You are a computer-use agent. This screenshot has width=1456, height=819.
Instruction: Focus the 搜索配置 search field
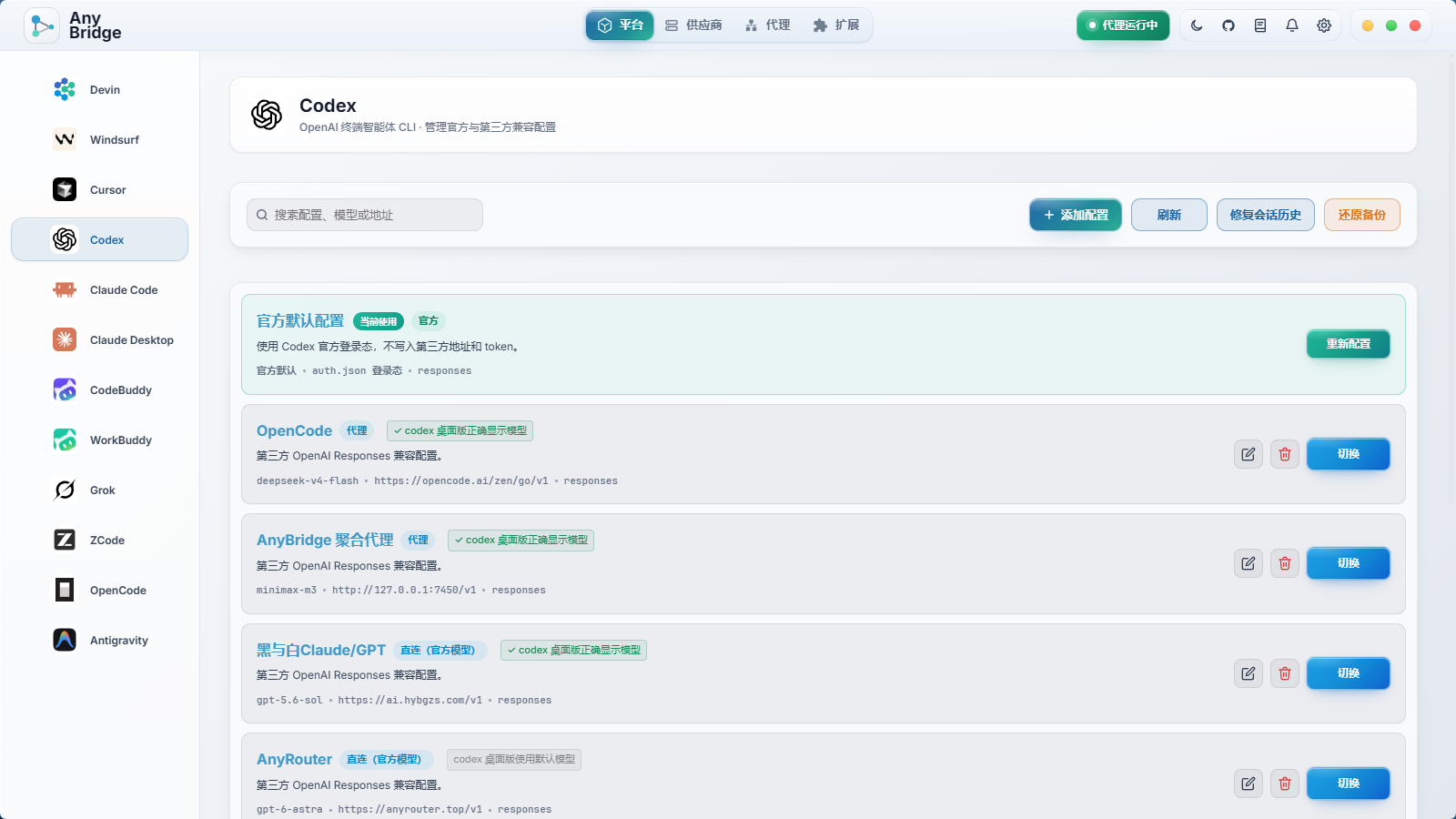365,215
